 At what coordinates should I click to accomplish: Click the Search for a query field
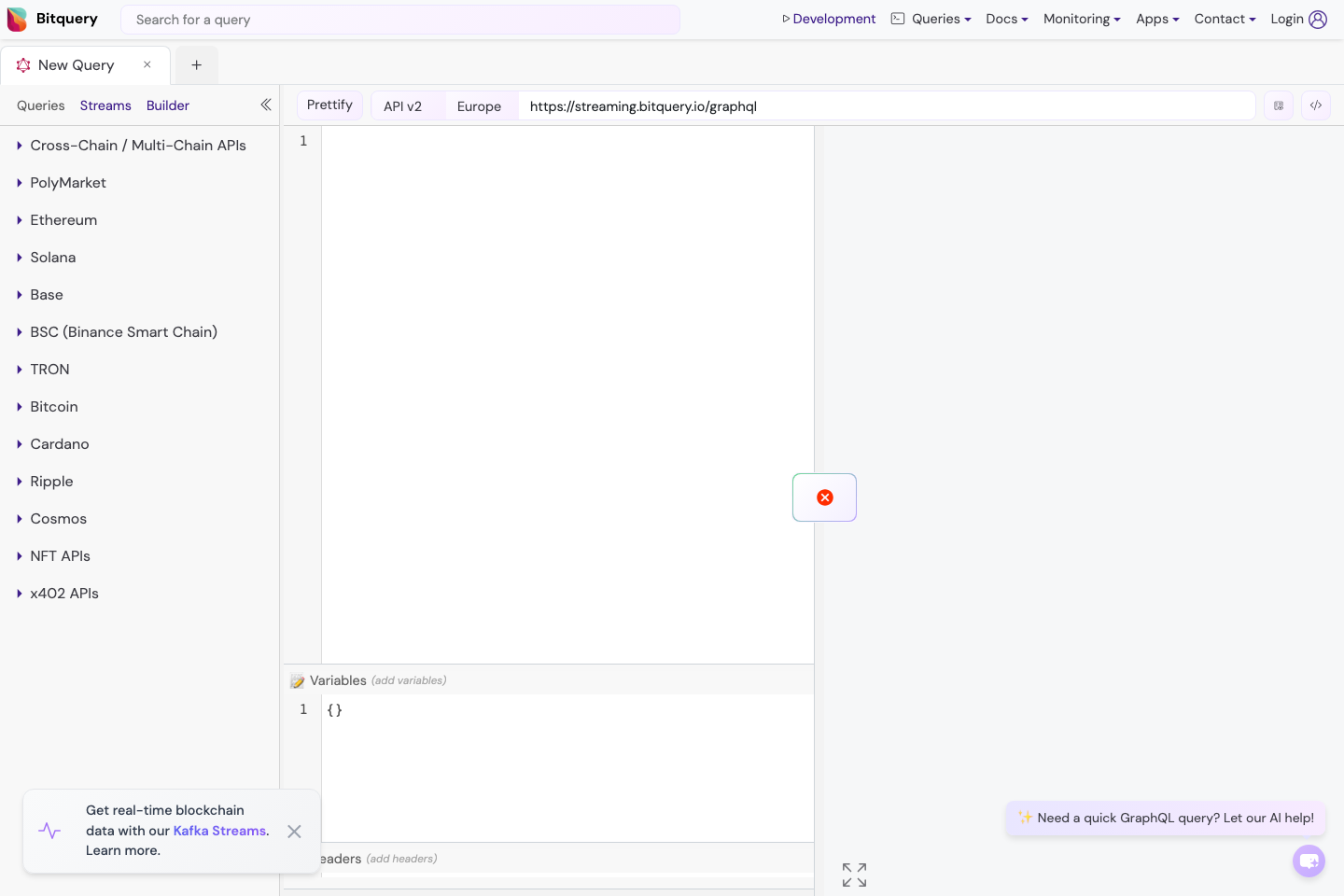coord(400,20)
